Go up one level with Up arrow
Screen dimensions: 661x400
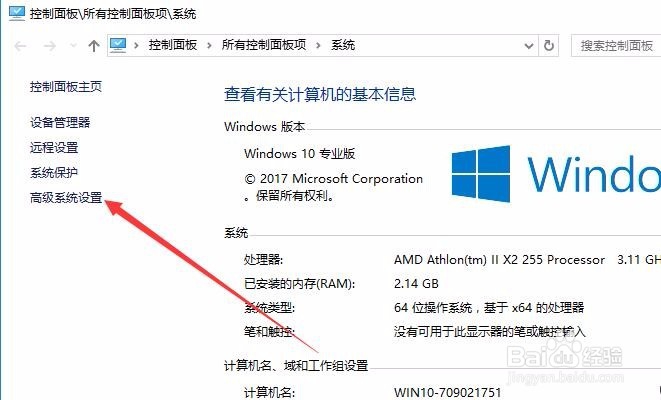pyautogui.click(x=94, y=46)
